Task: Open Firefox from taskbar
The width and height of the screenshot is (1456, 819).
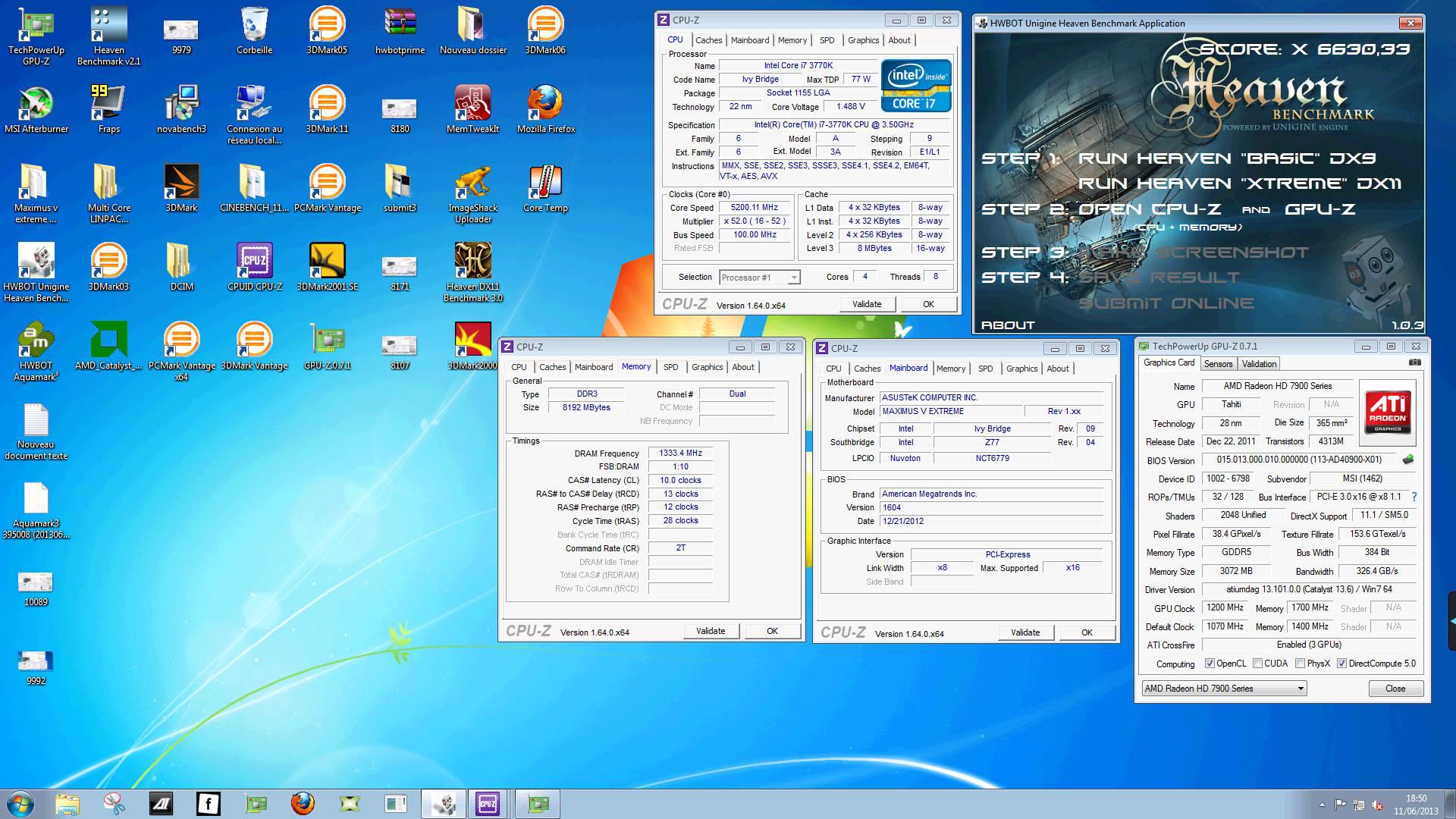Action: (x=303, y=804)
